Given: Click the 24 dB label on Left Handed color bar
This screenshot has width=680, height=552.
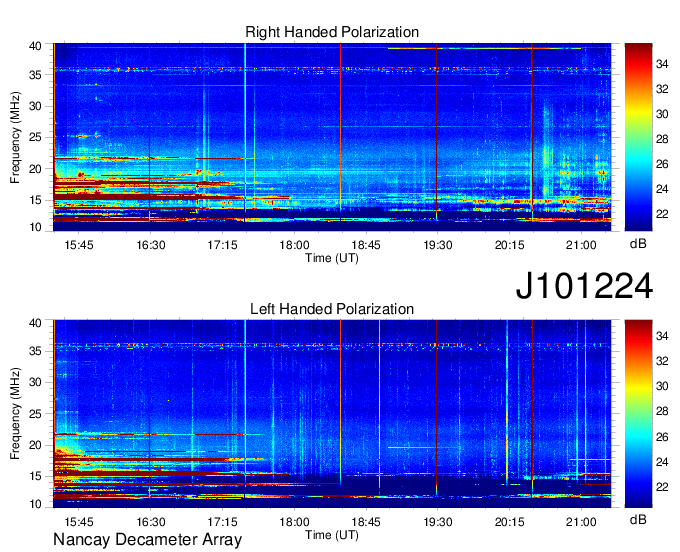Looking at the screenshot, I should click(662, 462).
